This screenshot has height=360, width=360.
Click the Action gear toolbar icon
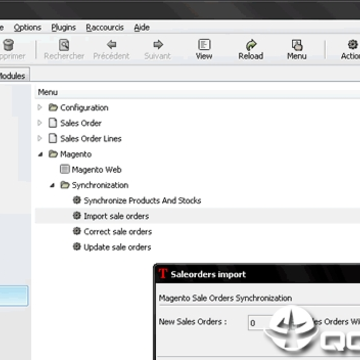pos(353,44)
